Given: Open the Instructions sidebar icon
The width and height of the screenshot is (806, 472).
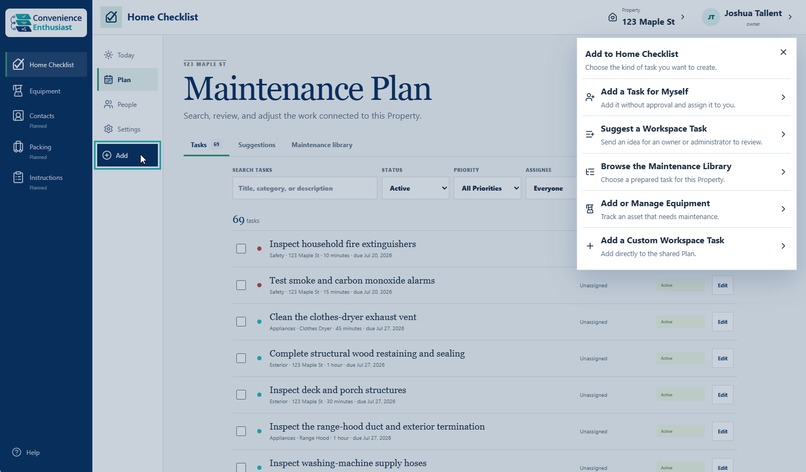Looking at the screenshot, I should [x=18, y=177].
